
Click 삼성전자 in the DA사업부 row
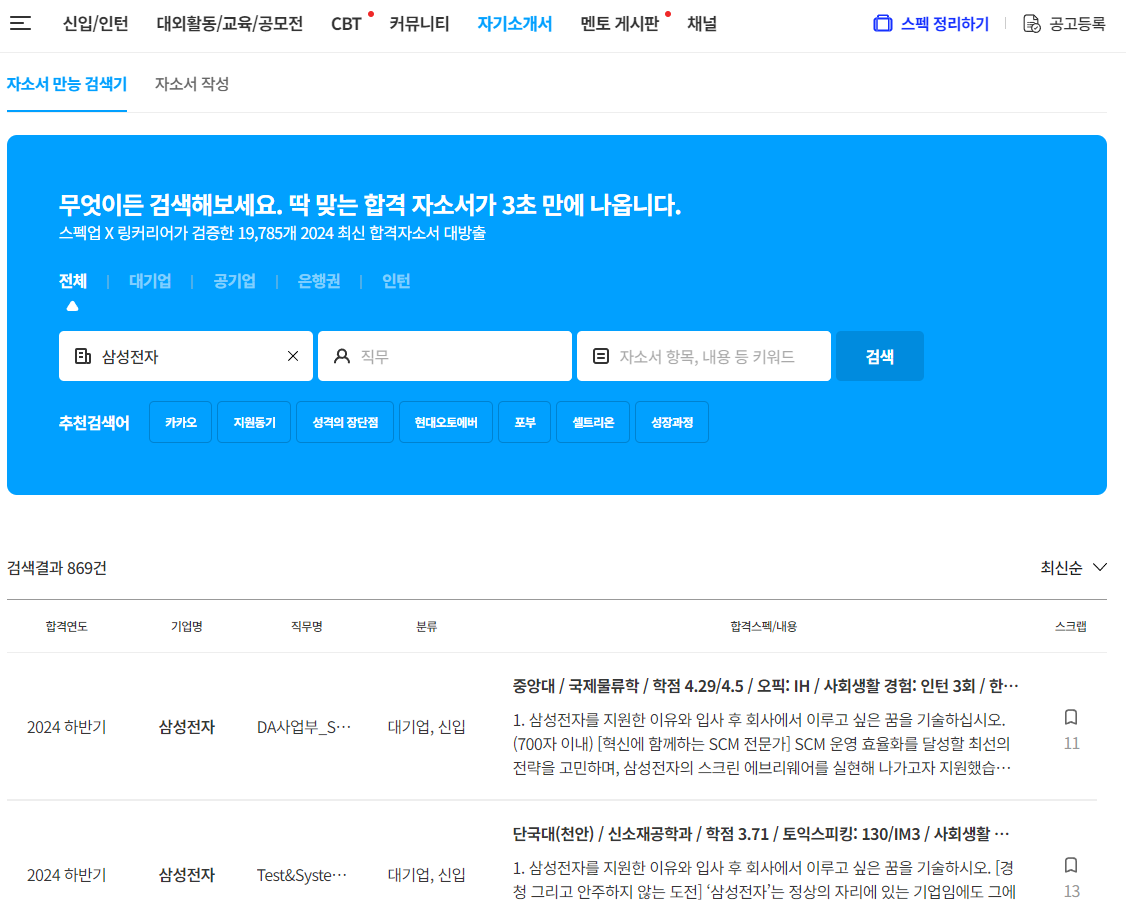click(x=187, y=727)
